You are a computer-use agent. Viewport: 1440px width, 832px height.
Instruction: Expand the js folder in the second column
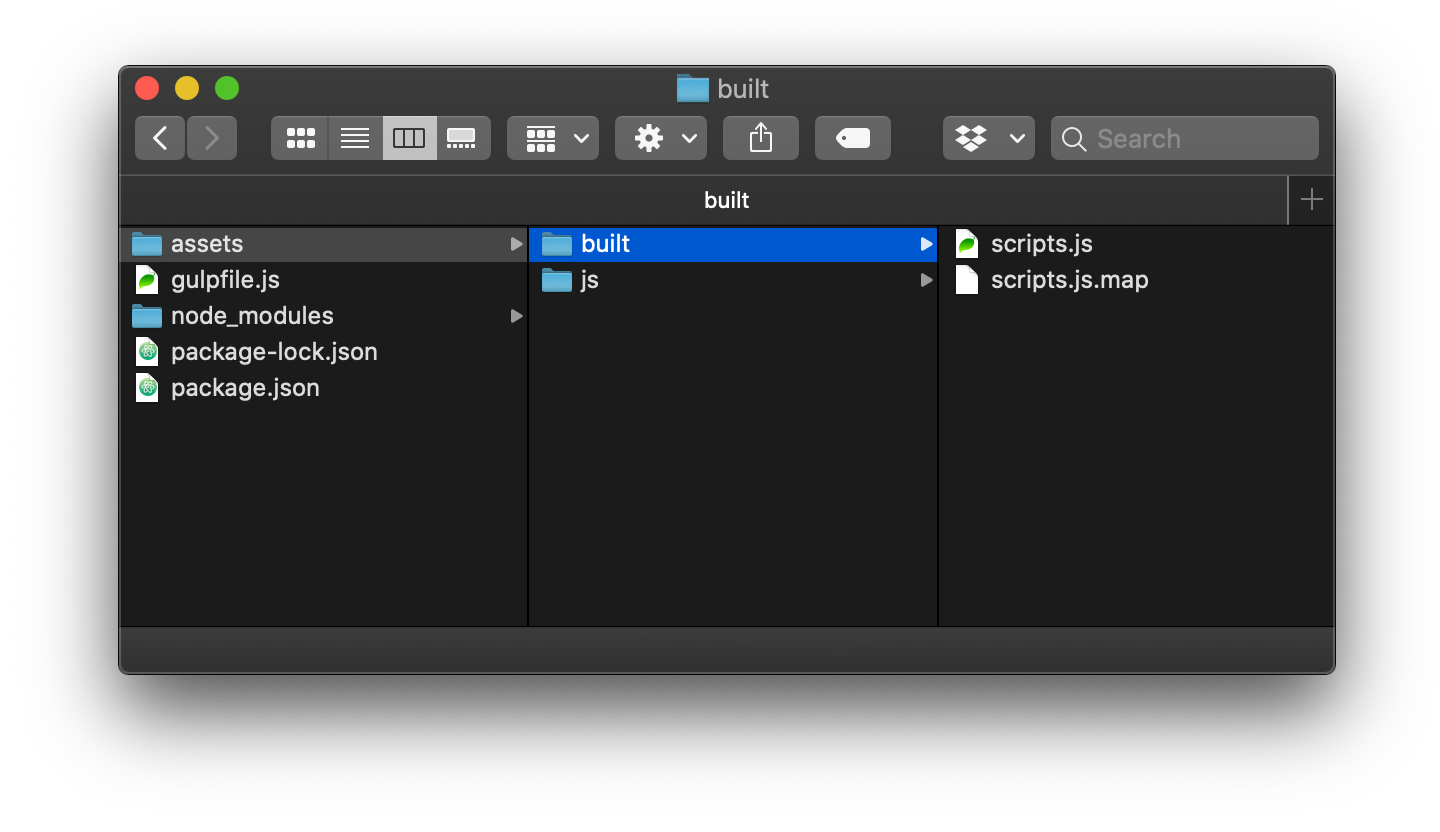coord(925,280)
